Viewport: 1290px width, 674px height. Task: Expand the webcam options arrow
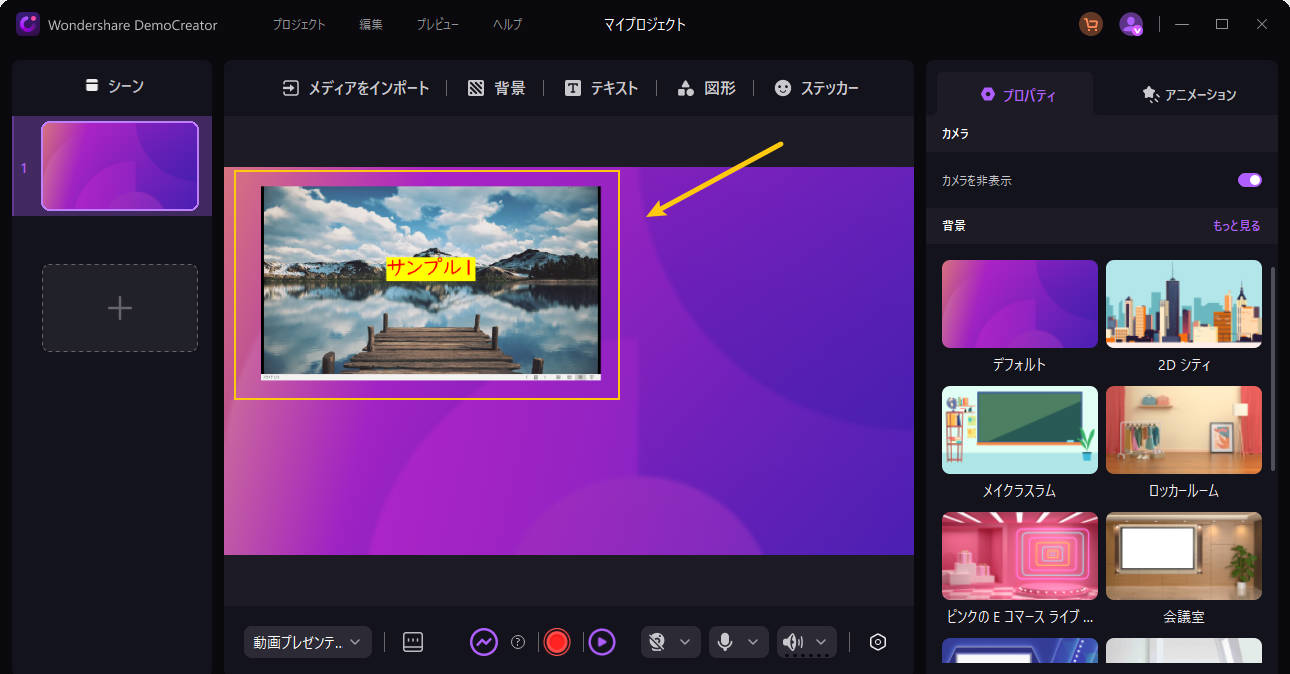(x=685, y=642)
